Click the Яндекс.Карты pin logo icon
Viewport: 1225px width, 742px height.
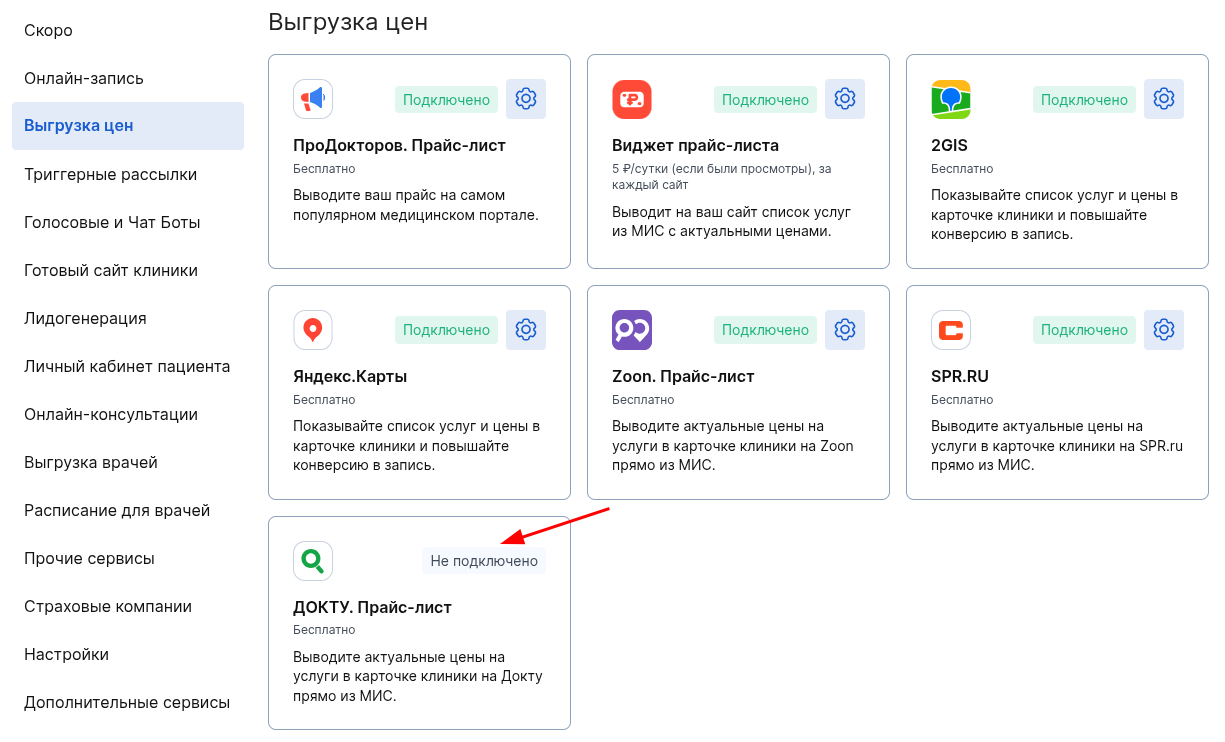click(x=313, y=330)
